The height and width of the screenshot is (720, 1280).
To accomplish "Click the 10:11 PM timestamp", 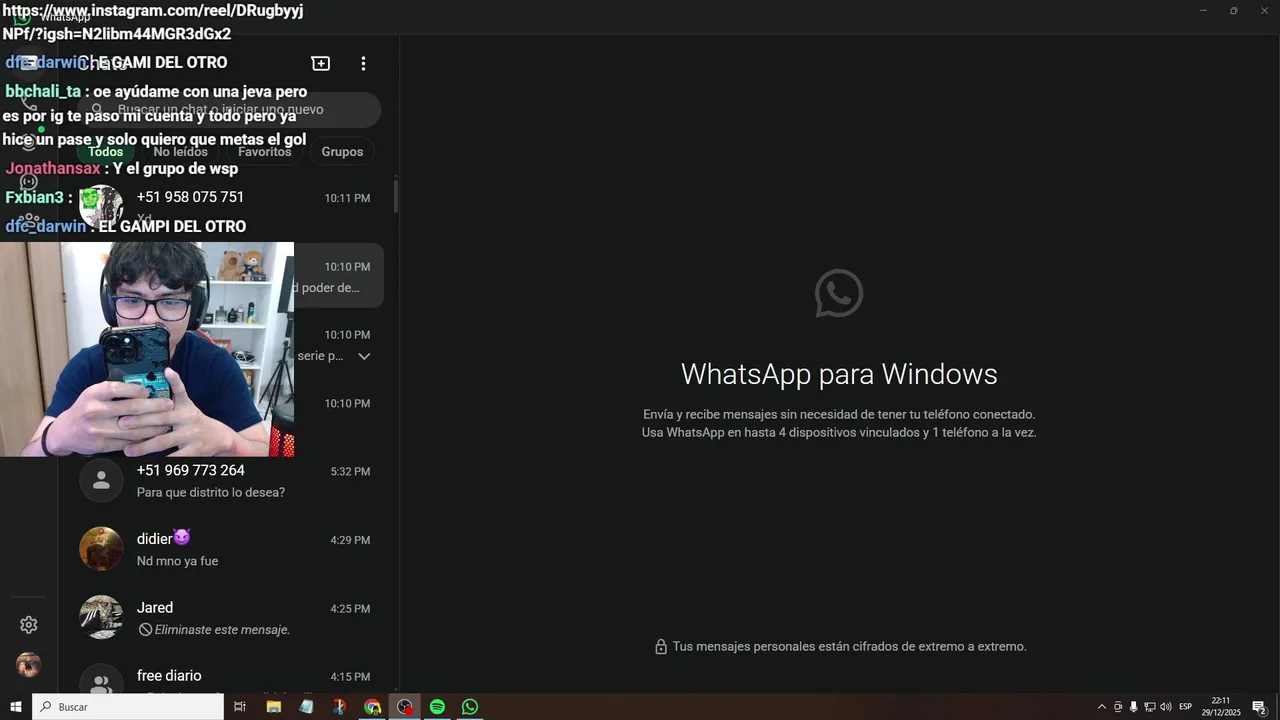I will (x=347, y=198).
